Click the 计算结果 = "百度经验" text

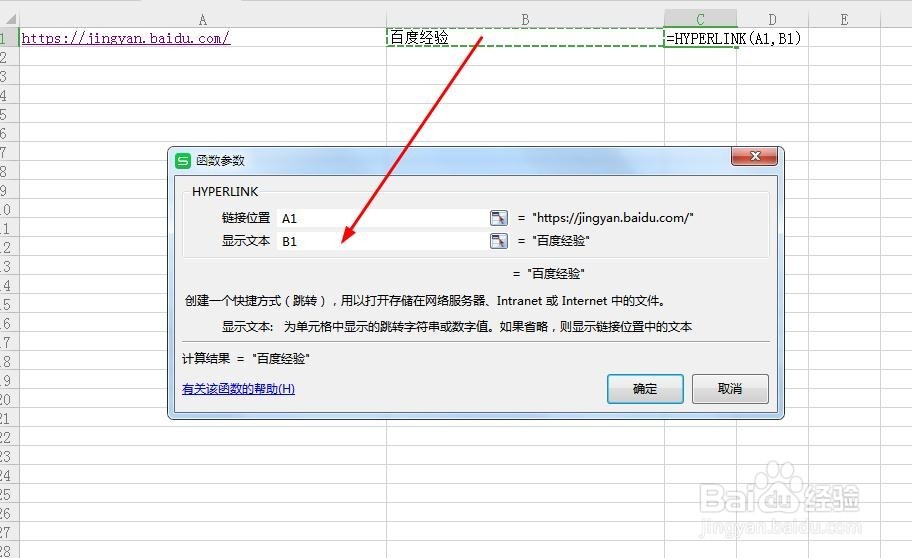[245, 358]
